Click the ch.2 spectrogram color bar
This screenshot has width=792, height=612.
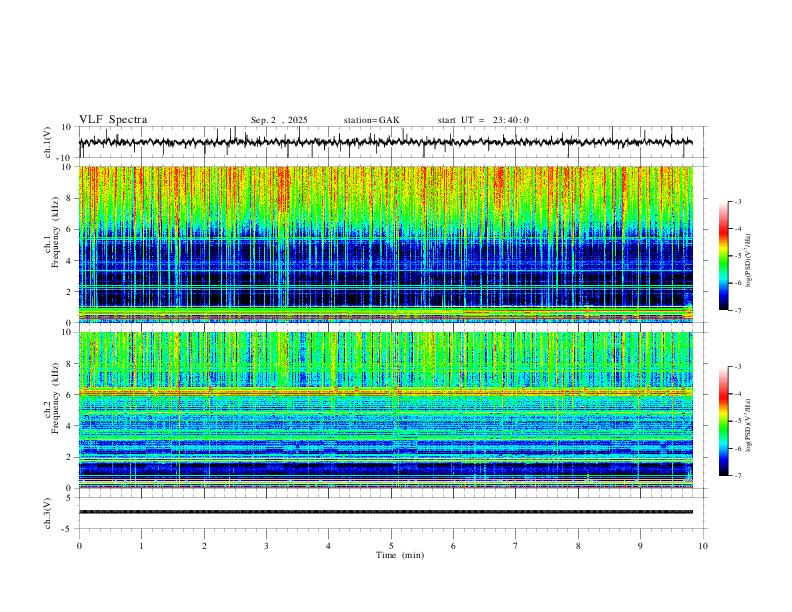pos(724,421)
